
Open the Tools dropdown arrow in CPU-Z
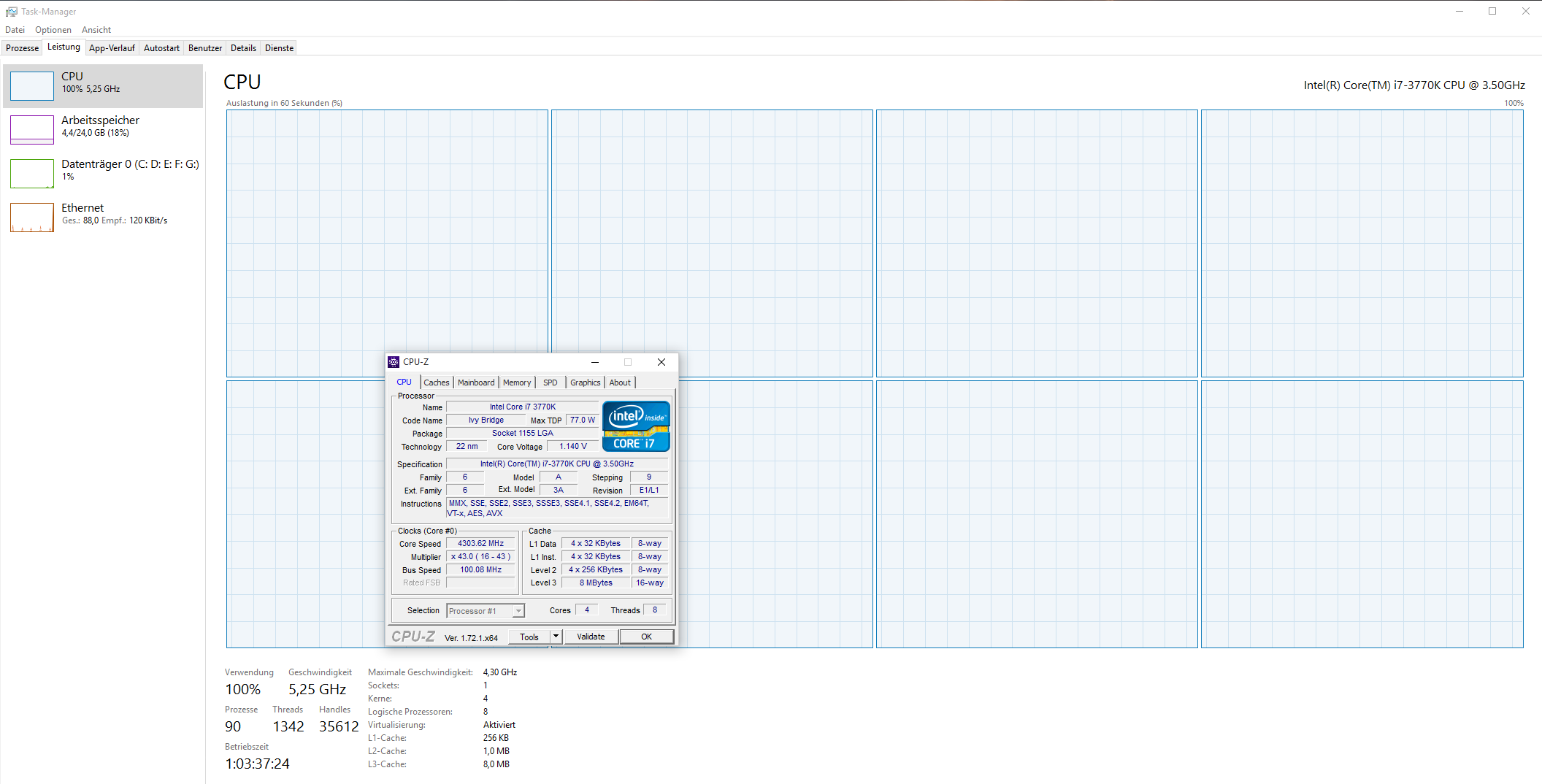[x=556, y=637]
